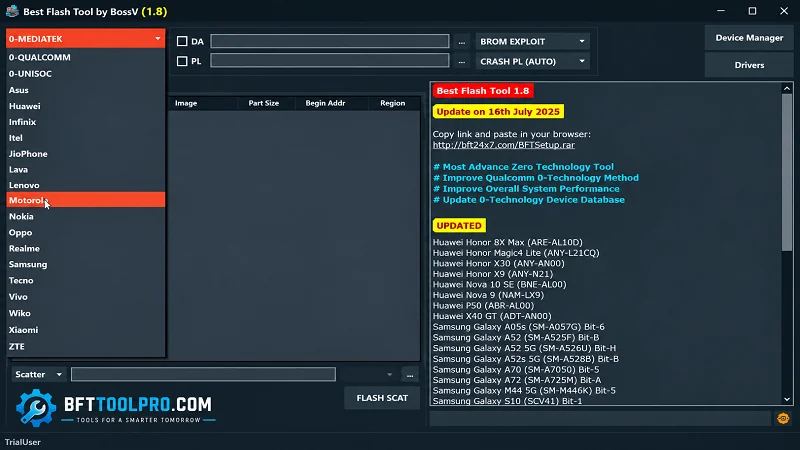The width and height of the screenshot is (800, 450).
Task: Click the log scrollbar up arrow
Action: (787, 88)
